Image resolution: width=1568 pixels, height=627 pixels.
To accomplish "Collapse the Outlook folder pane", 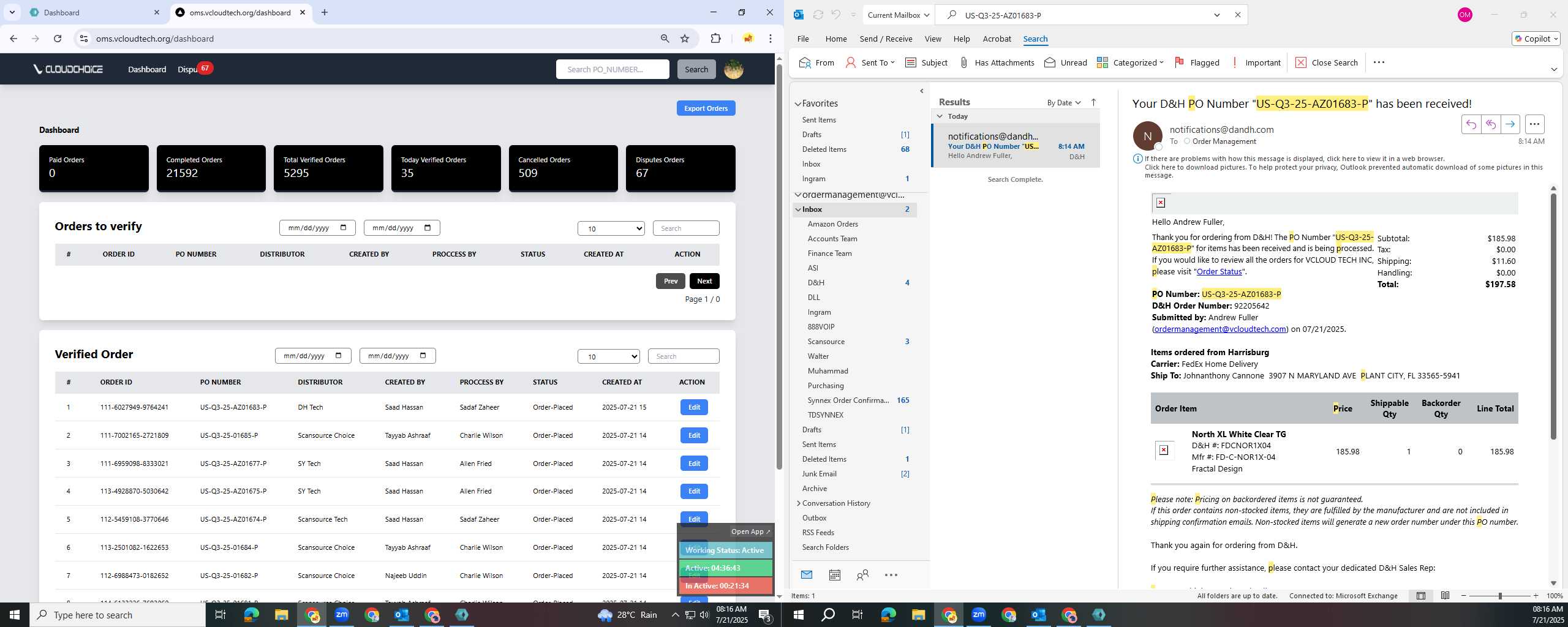I will 922,91.
